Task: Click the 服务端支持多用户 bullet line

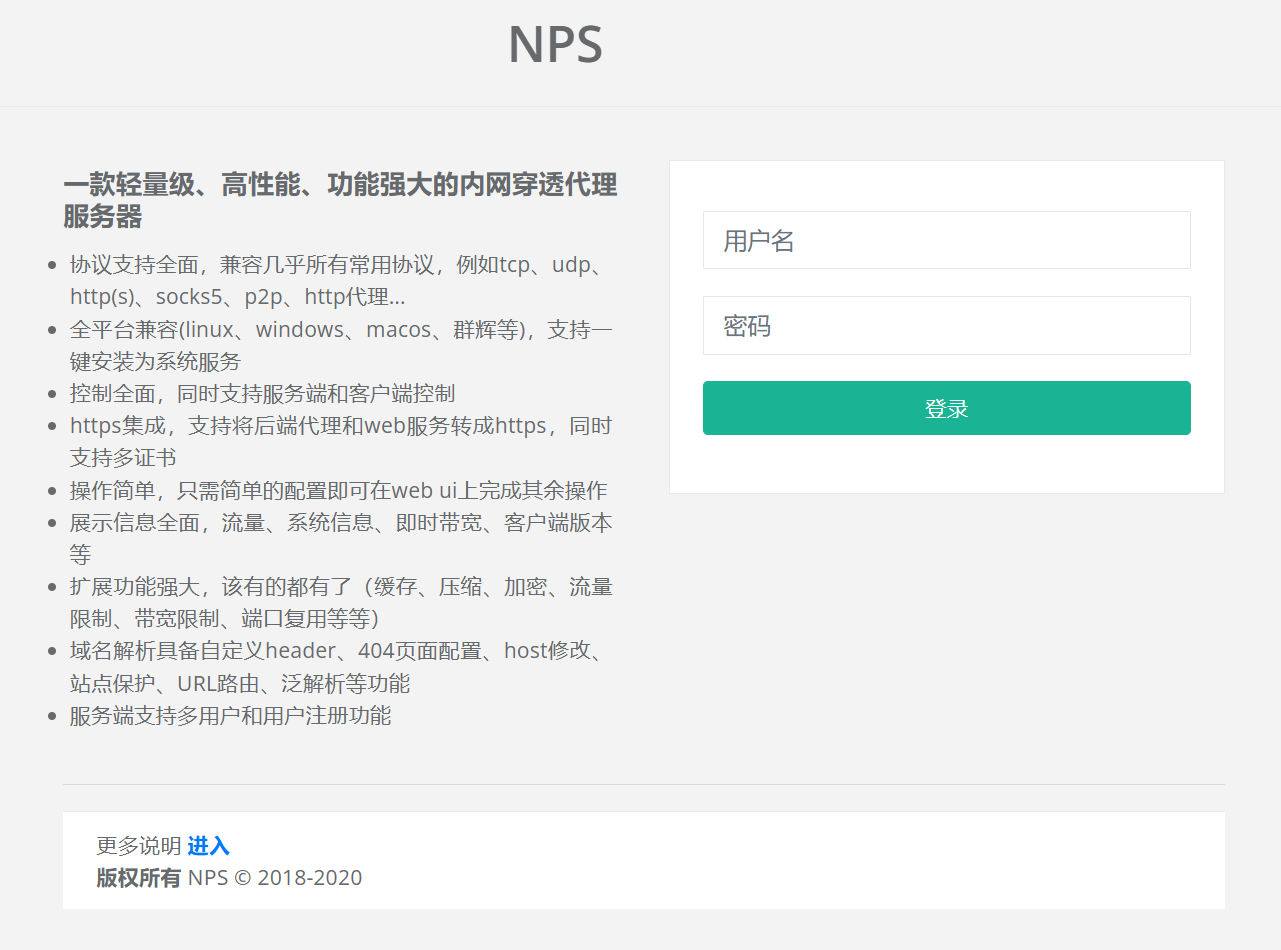Action: [x=230, y=716]
